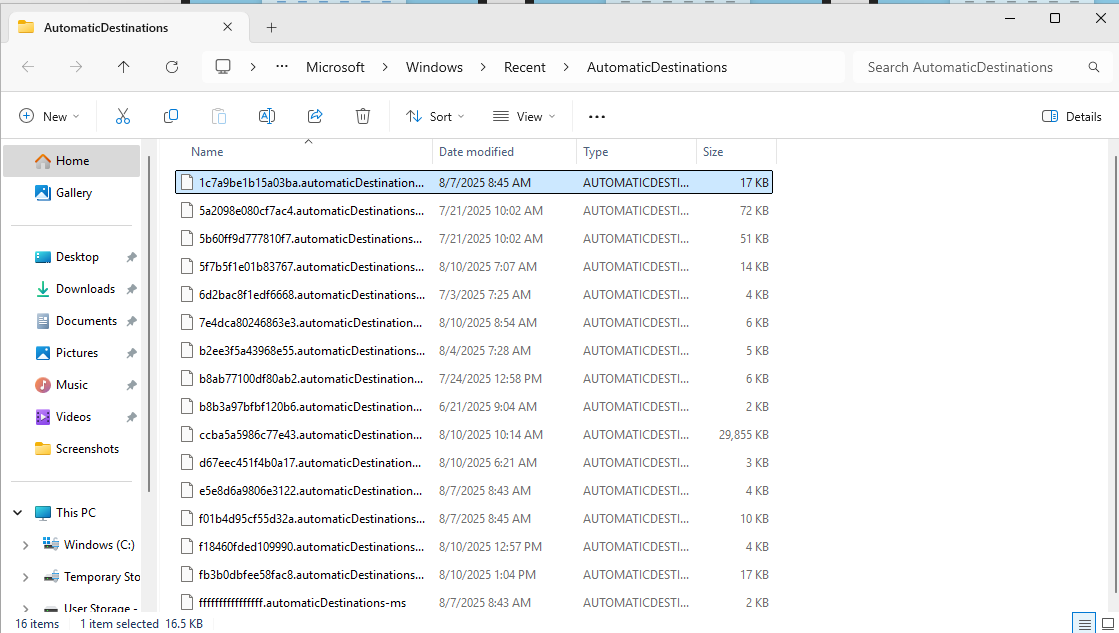This screenshot has width=1119, height=633.
Task: Go back with the left arrow
Action: click(x=28, y=67)
